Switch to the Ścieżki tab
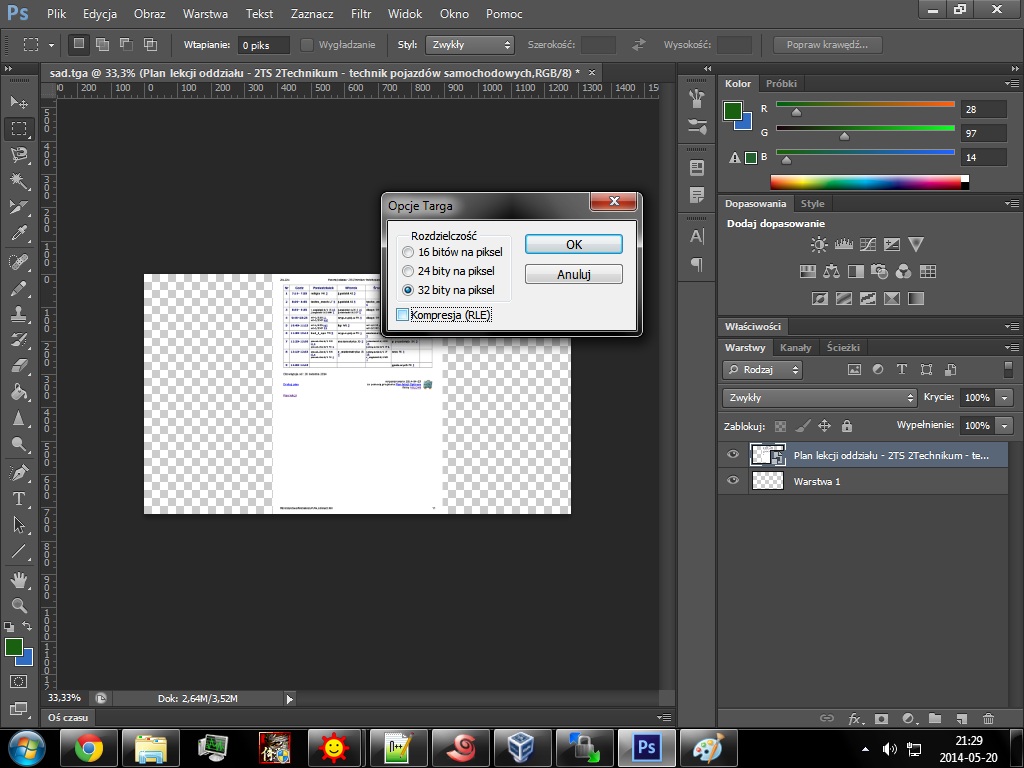 [843, 347]
